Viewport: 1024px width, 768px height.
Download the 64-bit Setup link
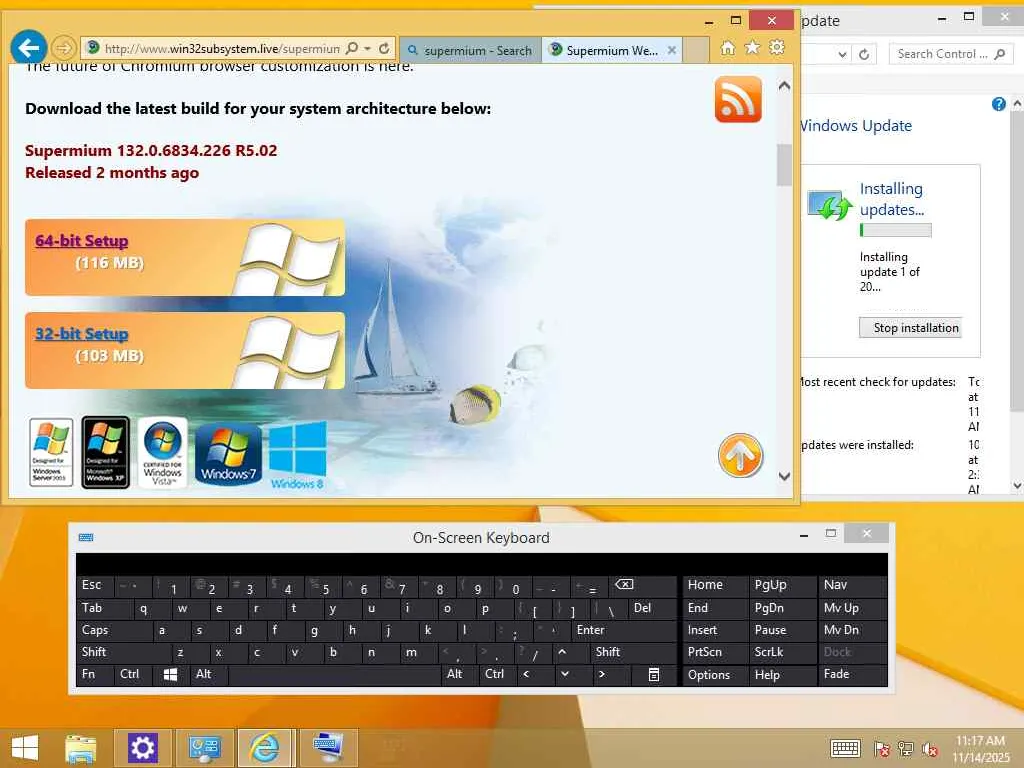[82, 241]
